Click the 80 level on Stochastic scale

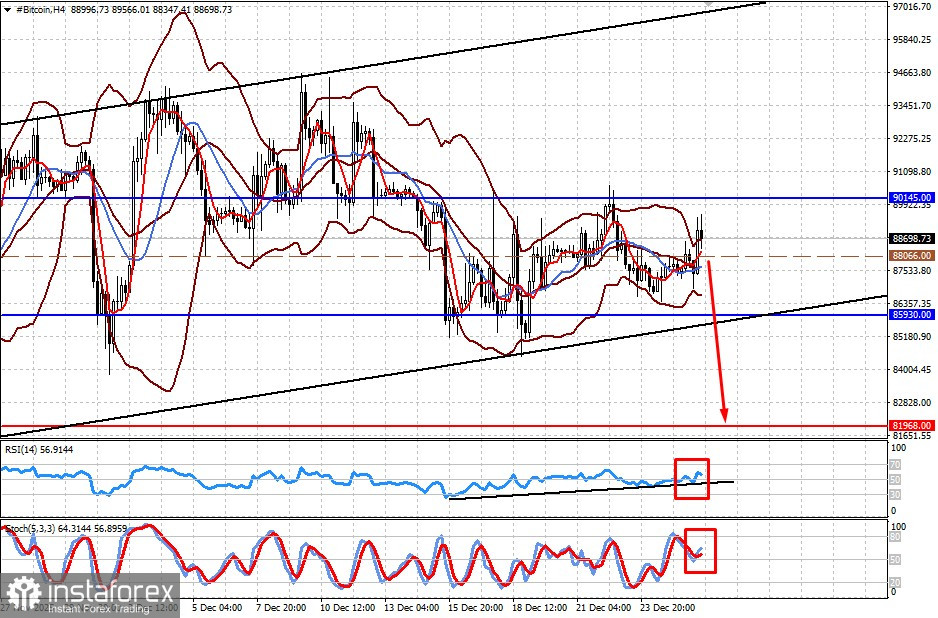click(x=896, y=537)
